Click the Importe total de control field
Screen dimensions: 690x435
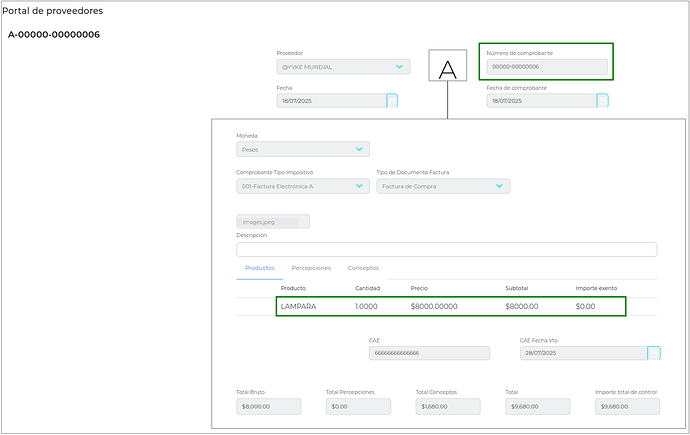627,407
